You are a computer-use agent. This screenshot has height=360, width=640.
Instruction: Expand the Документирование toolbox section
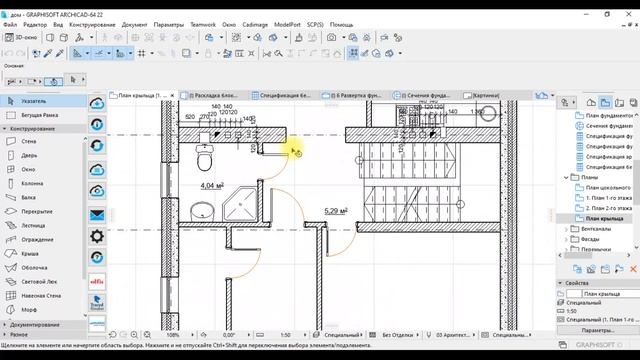[x=4, y=324]
